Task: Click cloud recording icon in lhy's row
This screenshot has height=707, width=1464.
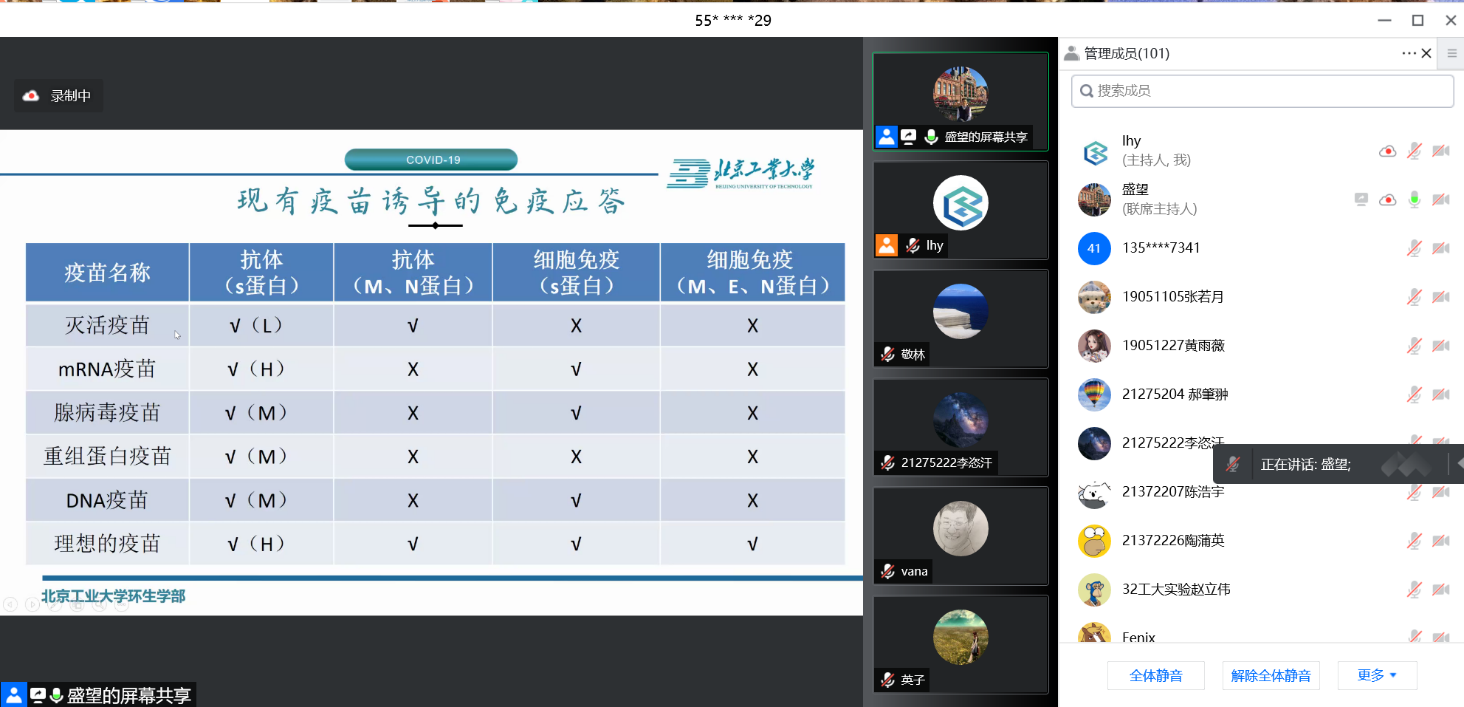Action: [x=1387, y=151]
